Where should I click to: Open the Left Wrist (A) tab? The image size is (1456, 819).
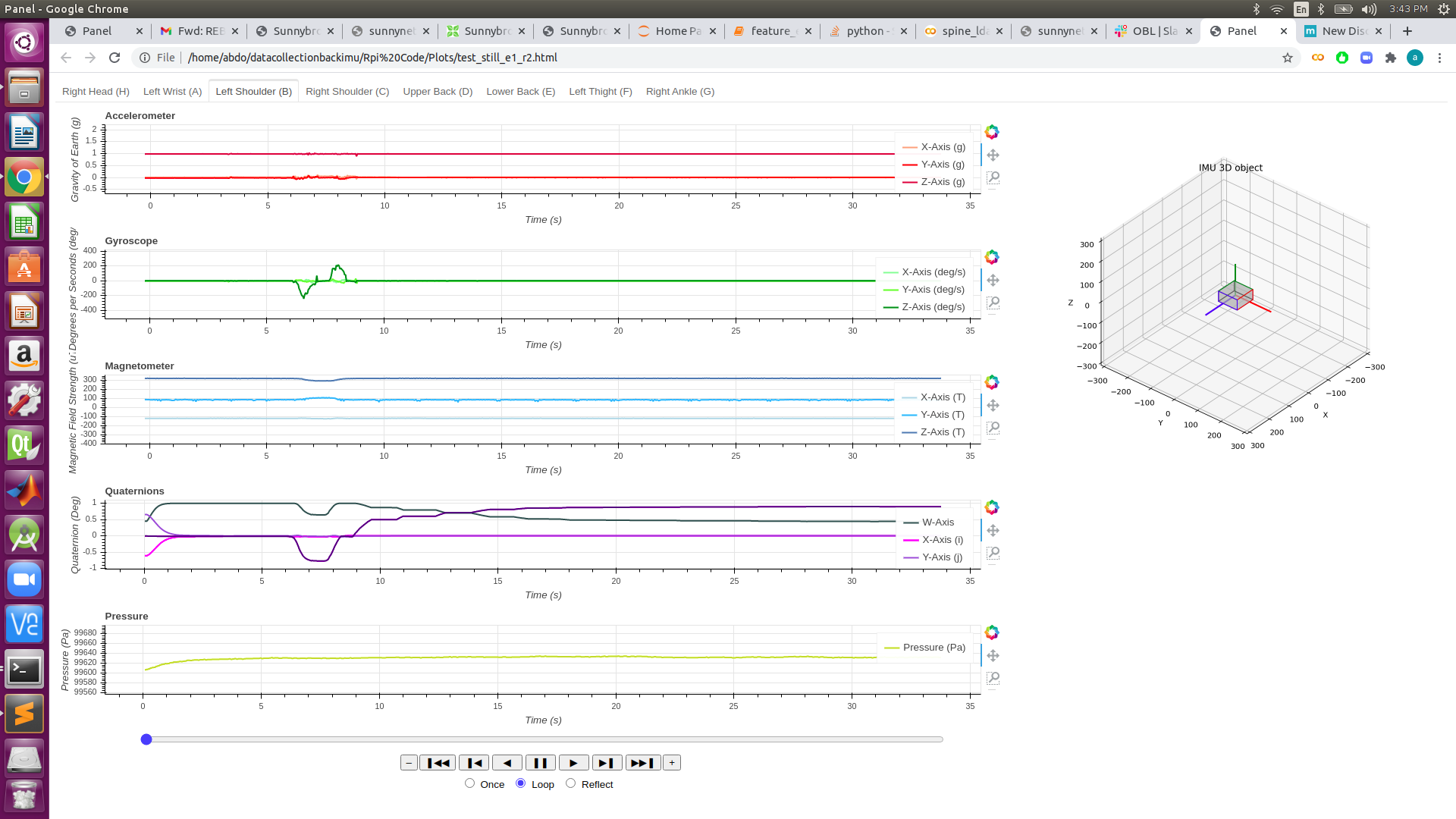(x=172, y=92)
